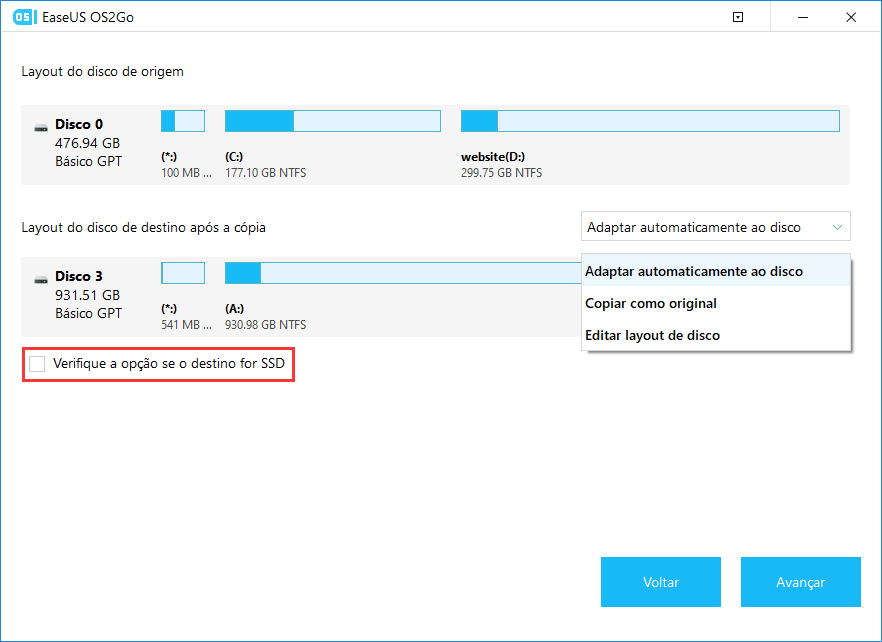
Task: Click Layout do disco de origem heading
Action: 102,71
